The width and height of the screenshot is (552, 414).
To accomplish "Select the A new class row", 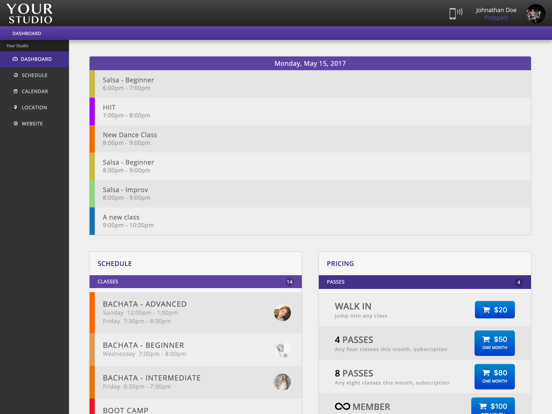I will point(310,221).
